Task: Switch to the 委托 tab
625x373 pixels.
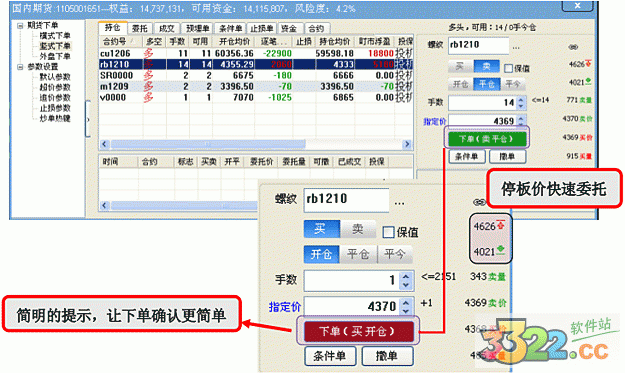Action: [139, 29]
